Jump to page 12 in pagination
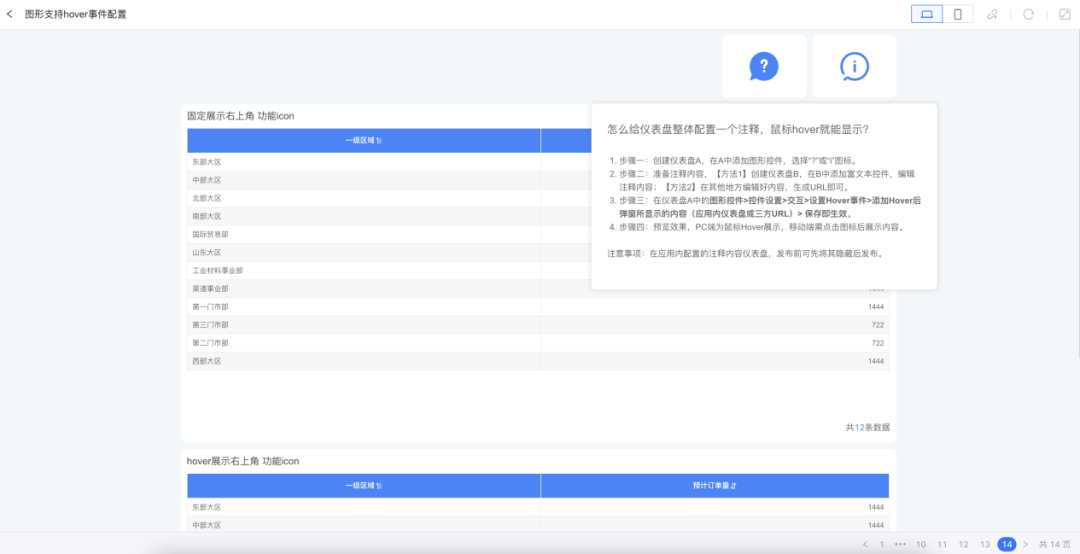The width and height of the screenshot is (1080, 554). pyautogui.click(x=964, y=544)
